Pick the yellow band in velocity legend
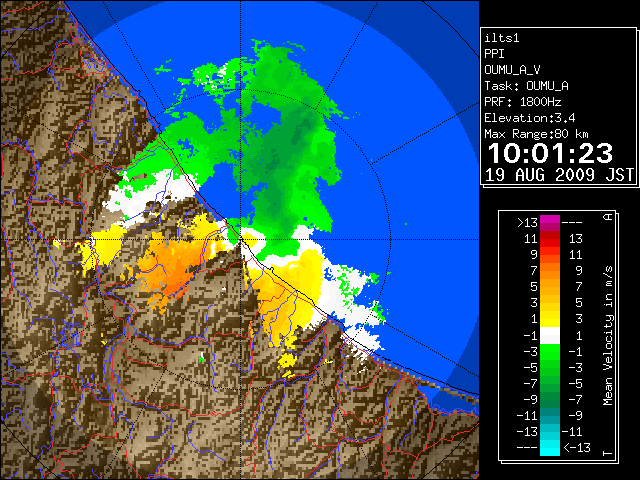640x480 pixels. click(550, 319)
